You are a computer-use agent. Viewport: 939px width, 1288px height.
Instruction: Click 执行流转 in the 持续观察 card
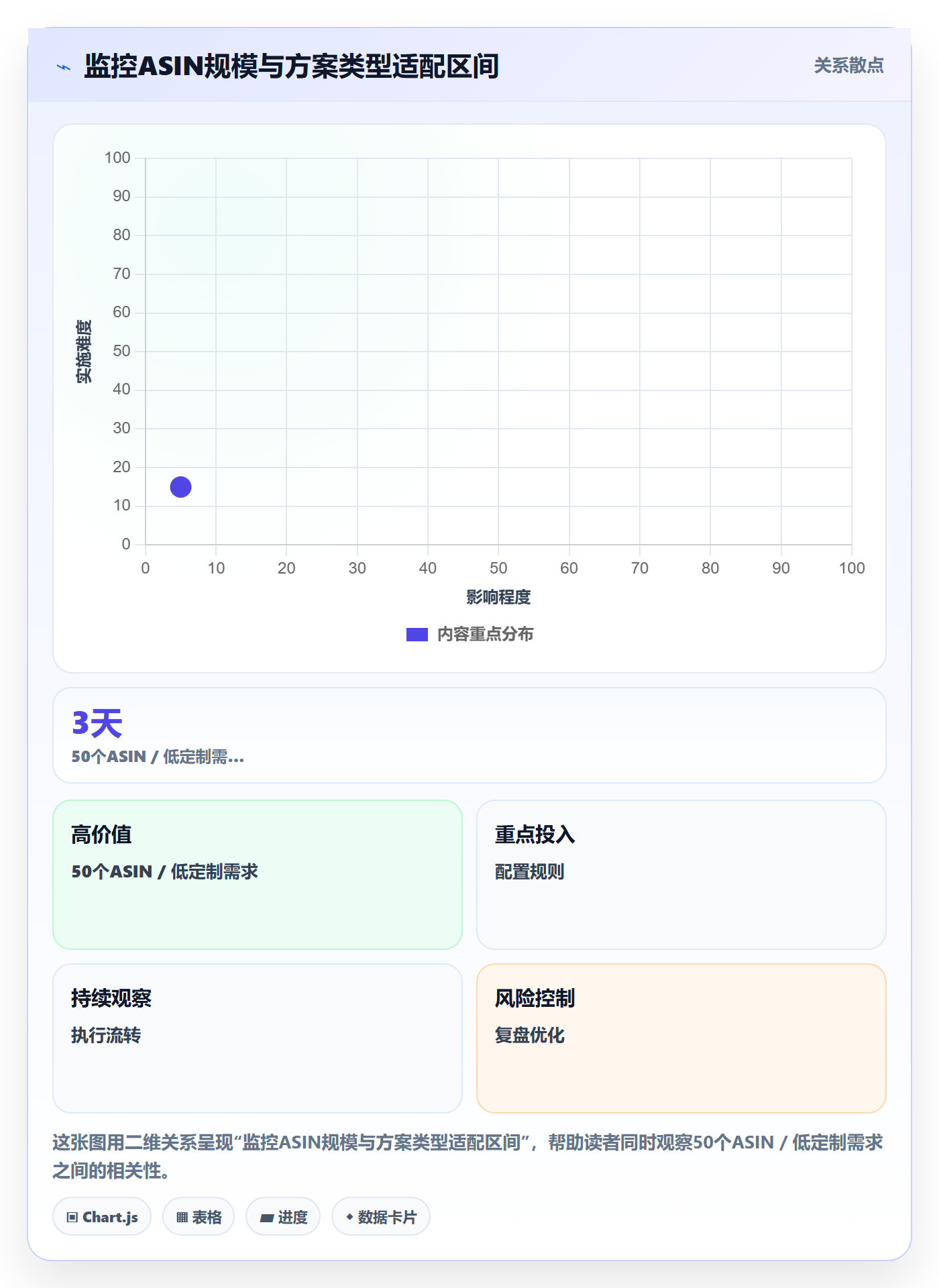pyautogui.click(x=106, y=1035)
